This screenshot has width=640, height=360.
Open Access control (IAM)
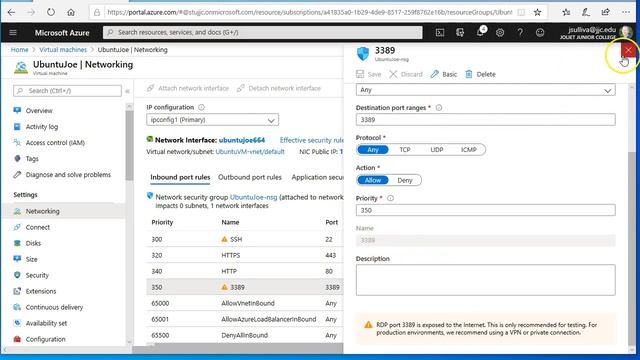(55, 143)
